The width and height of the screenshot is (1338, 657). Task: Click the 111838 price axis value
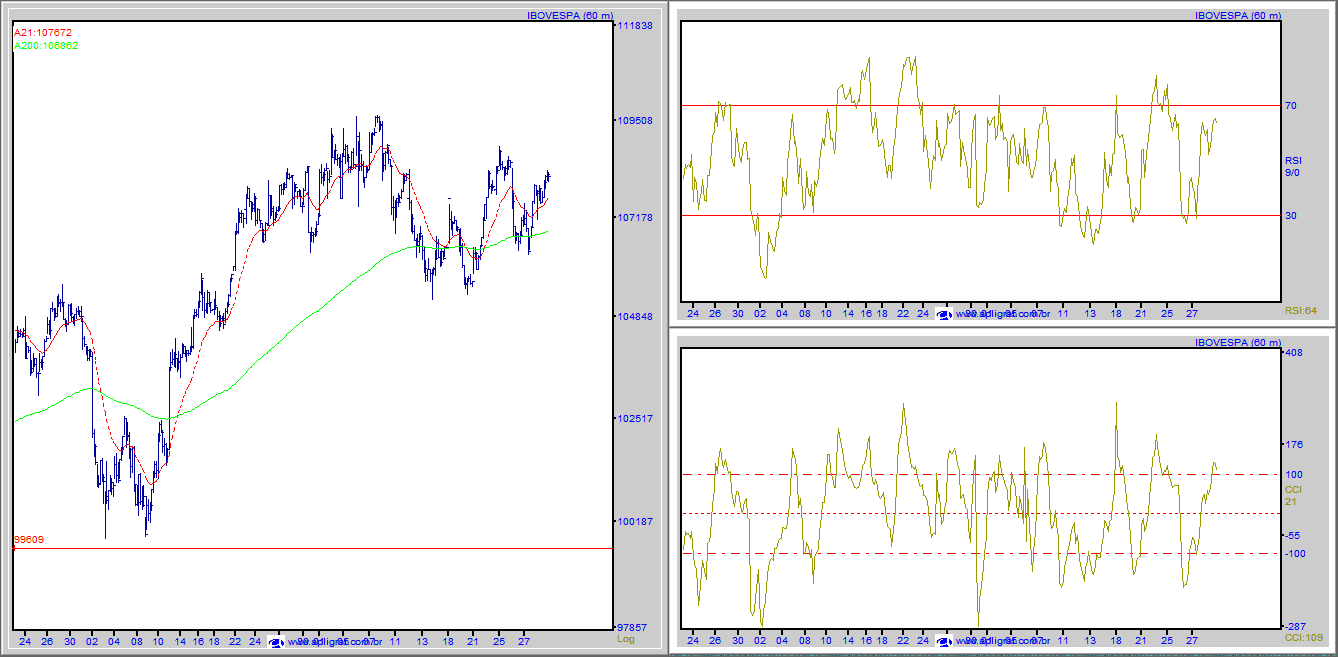pyautogui.click(x=636, y=26)
